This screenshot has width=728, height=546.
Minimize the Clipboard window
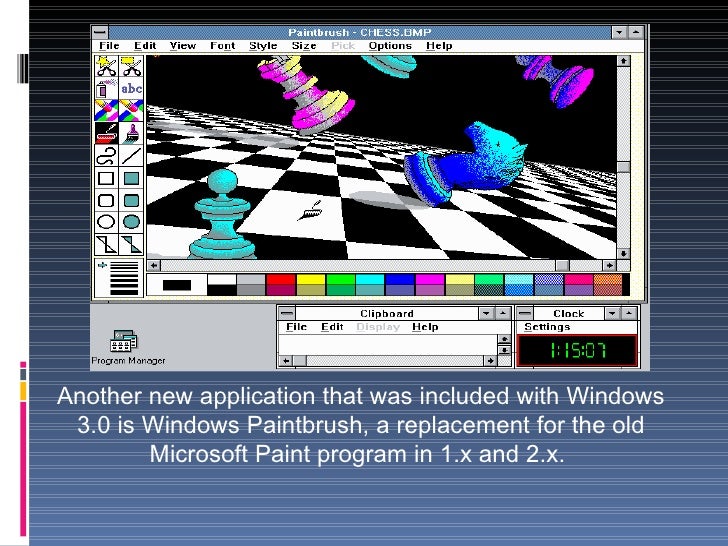pyautogui.click(x=486, y=313)
